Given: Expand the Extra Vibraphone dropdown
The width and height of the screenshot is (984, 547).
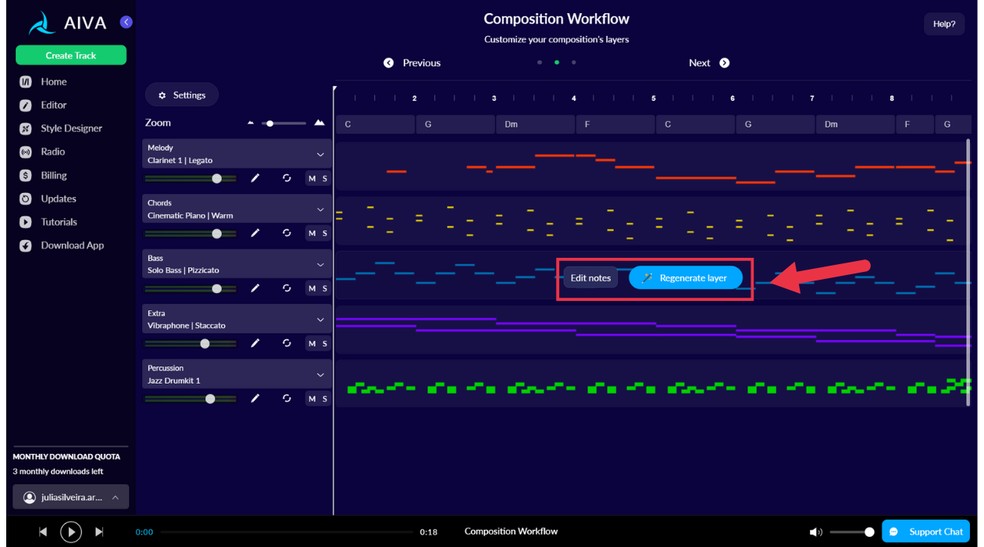Looking at the screenshot, I should coord(320,320).
